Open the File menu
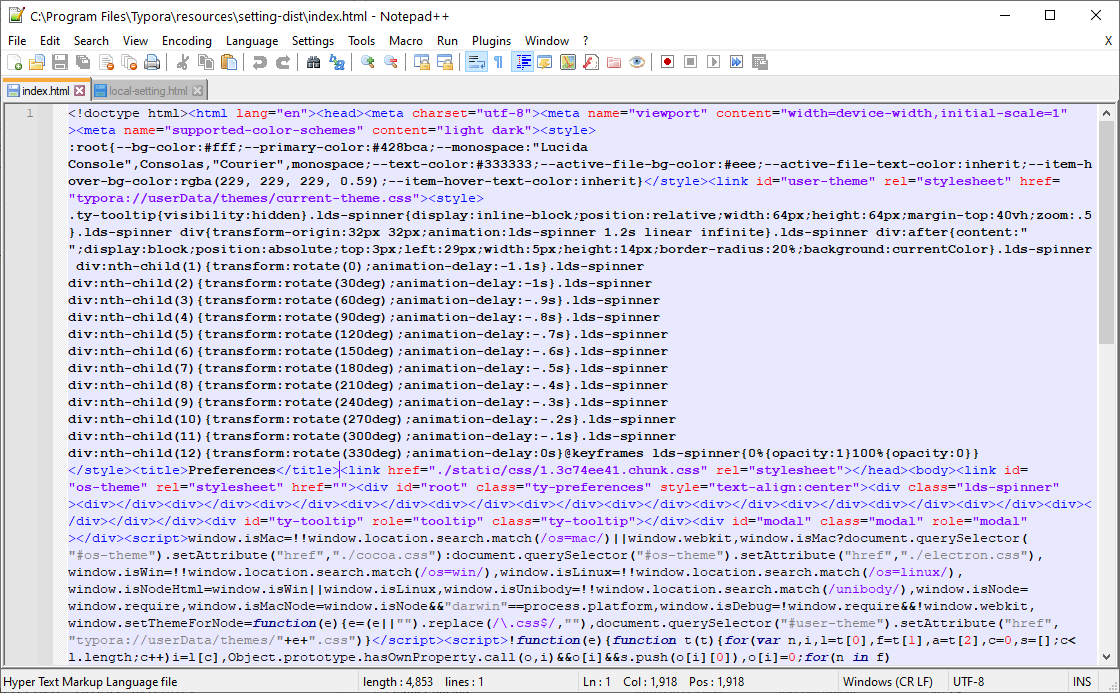Screen dimensions: 1120x693 click(17, 41)
